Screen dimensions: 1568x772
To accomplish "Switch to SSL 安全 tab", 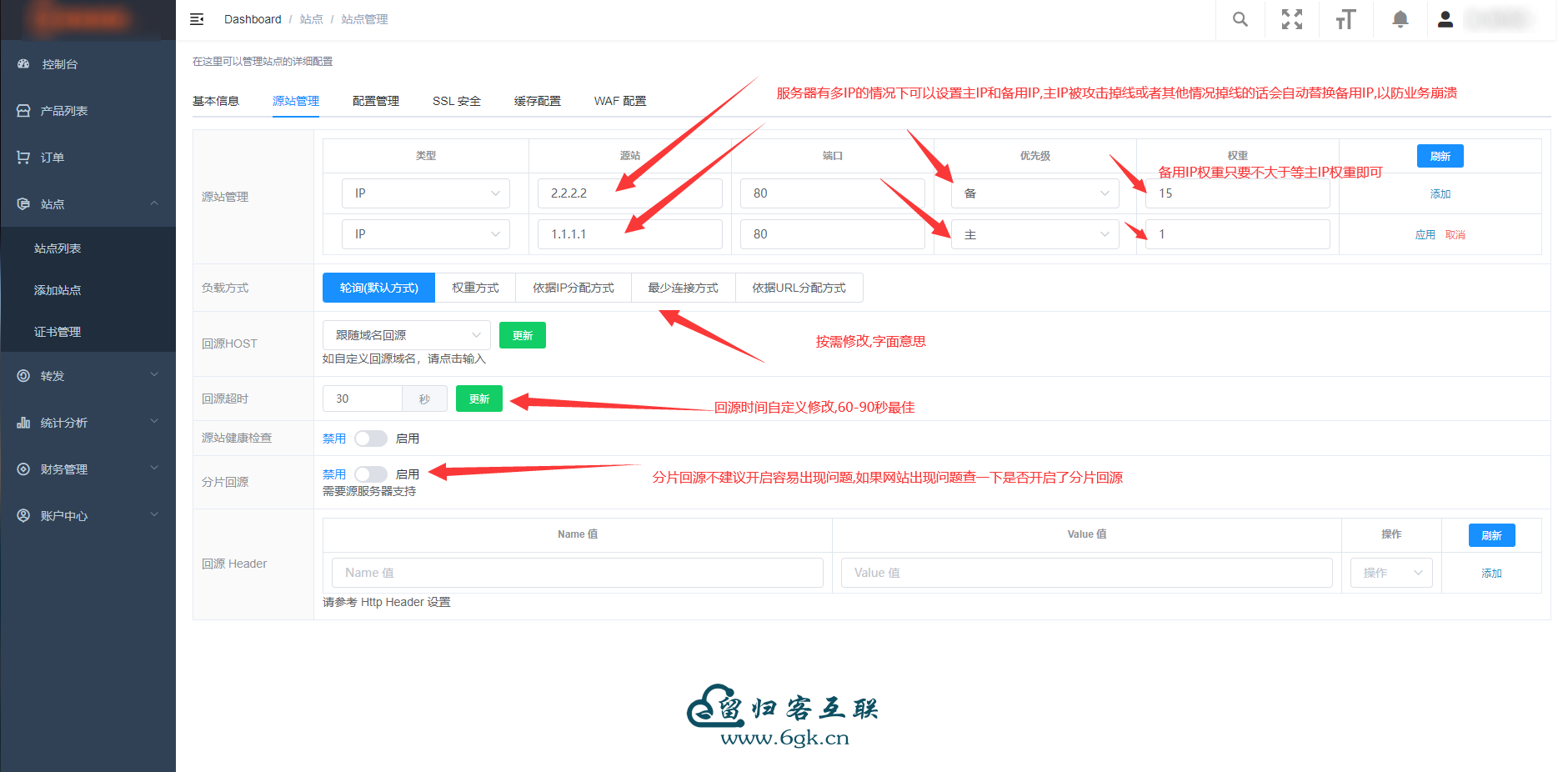I will tap(457, 101).
